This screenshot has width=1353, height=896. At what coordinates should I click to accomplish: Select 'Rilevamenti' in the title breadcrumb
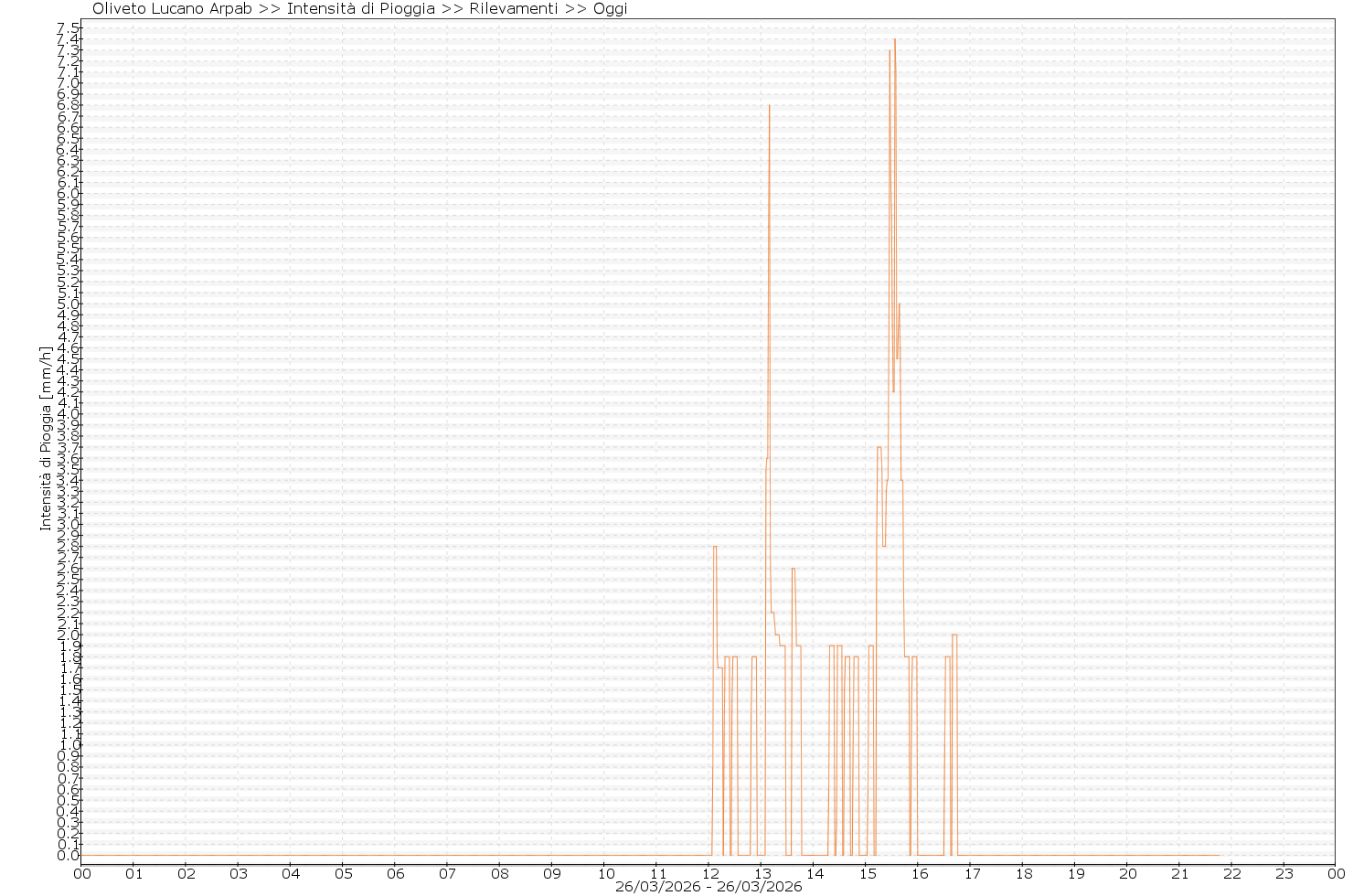[513, 9]
